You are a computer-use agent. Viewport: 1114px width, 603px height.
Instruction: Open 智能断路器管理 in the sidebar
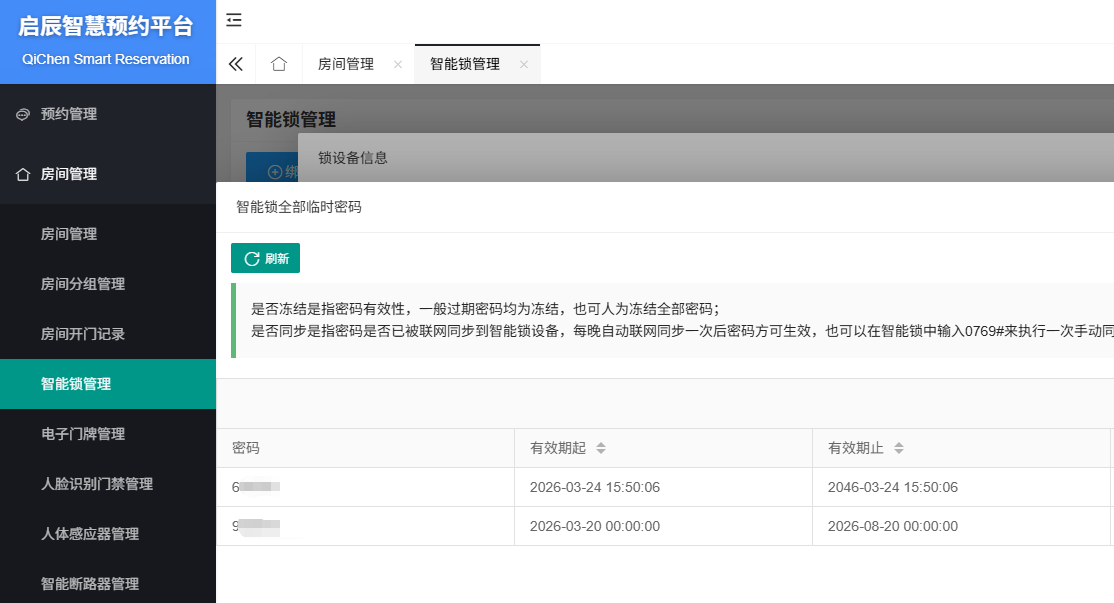pos(90,584)
